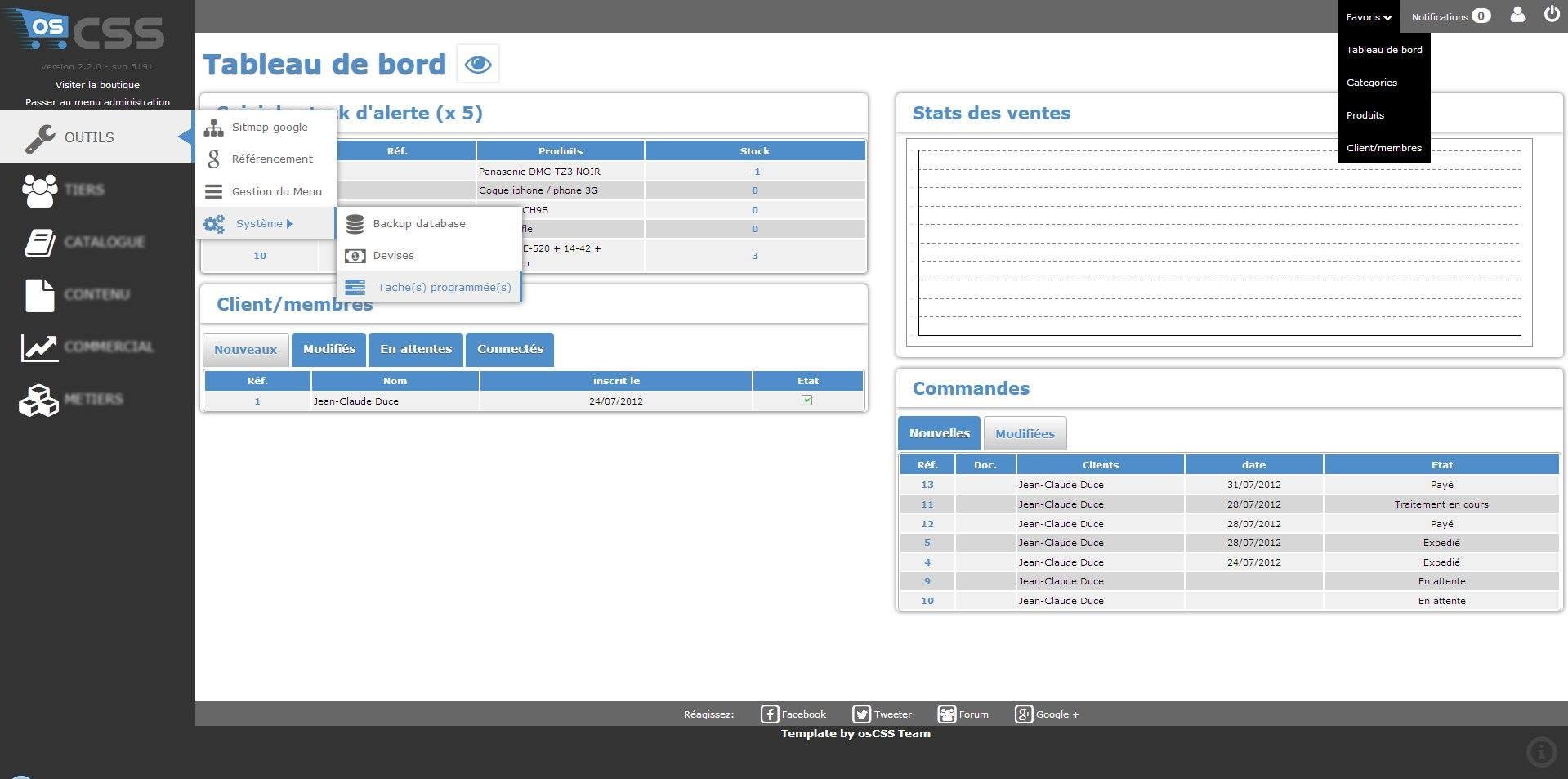Switch to the Connectés tab
The image size is (1568, 779).
(509, 349)
